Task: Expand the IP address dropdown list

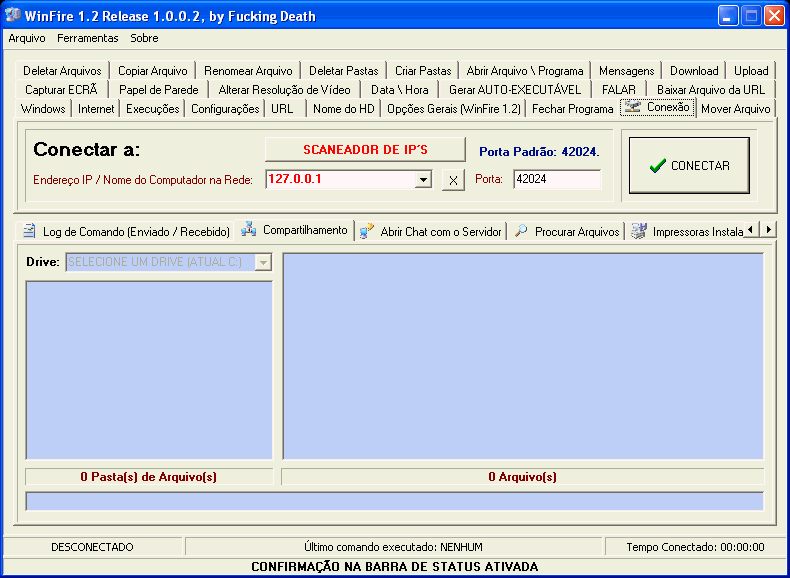Action: coord(423,180)
